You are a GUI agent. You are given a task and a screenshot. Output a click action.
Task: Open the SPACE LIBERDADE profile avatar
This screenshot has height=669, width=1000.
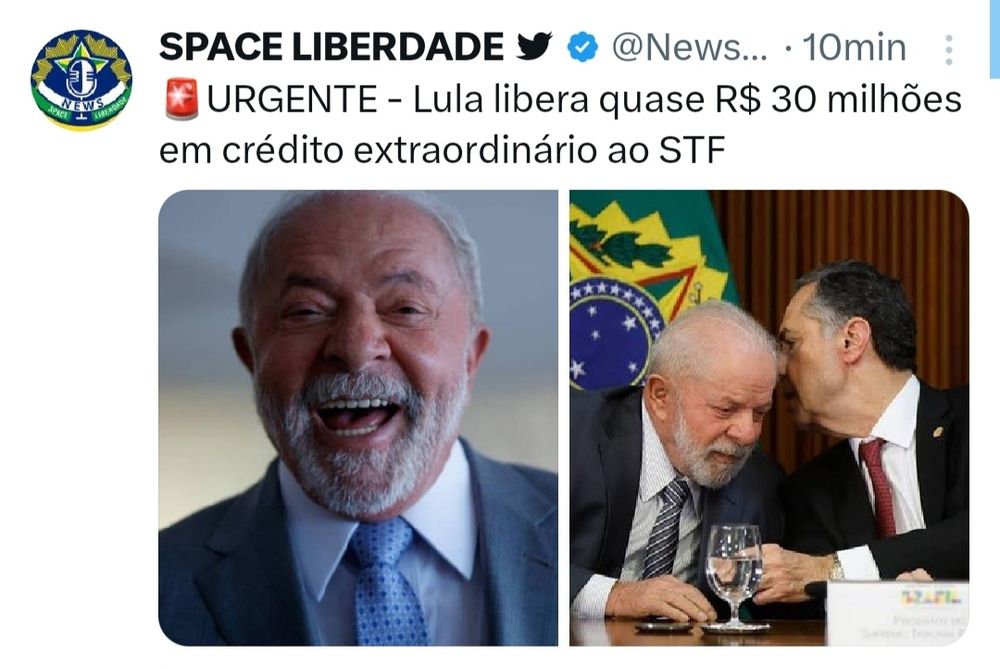coord(81,79)
